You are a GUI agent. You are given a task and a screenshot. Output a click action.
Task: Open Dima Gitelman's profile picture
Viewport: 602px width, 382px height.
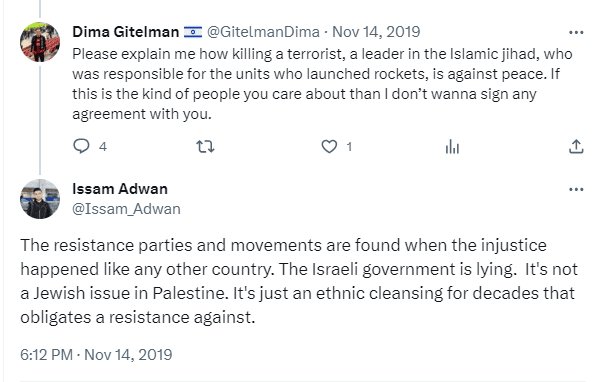click(40, 42)
